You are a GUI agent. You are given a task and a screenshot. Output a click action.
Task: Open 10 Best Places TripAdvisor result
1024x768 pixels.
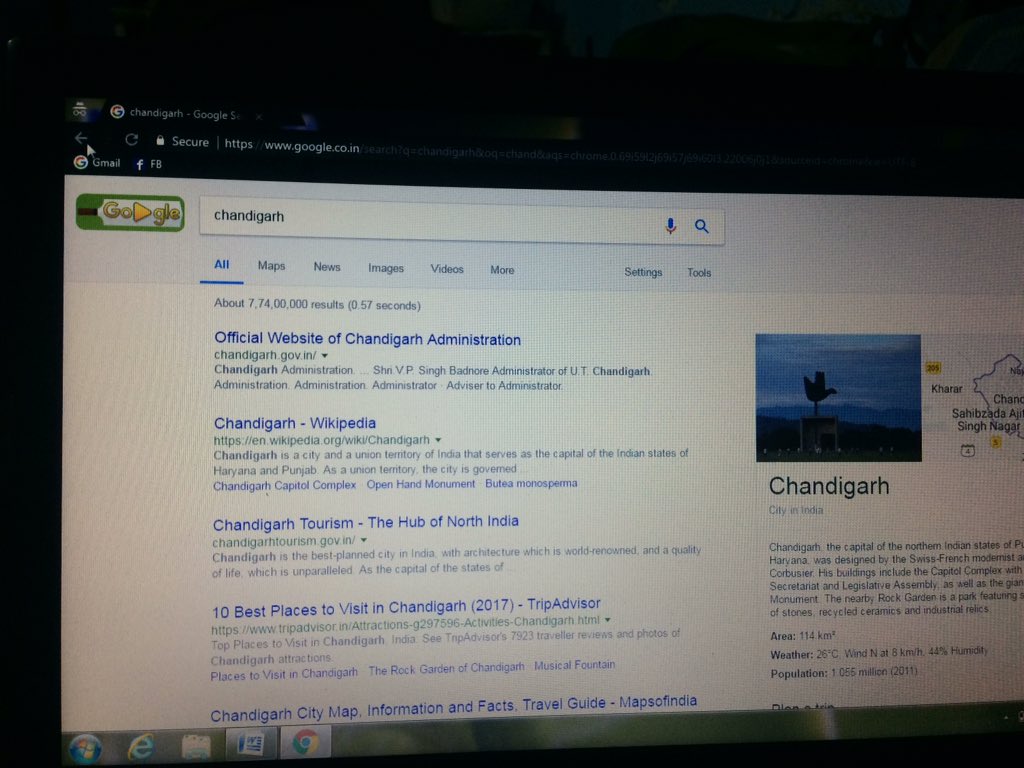pyautogui.click(x=406, y=607)
